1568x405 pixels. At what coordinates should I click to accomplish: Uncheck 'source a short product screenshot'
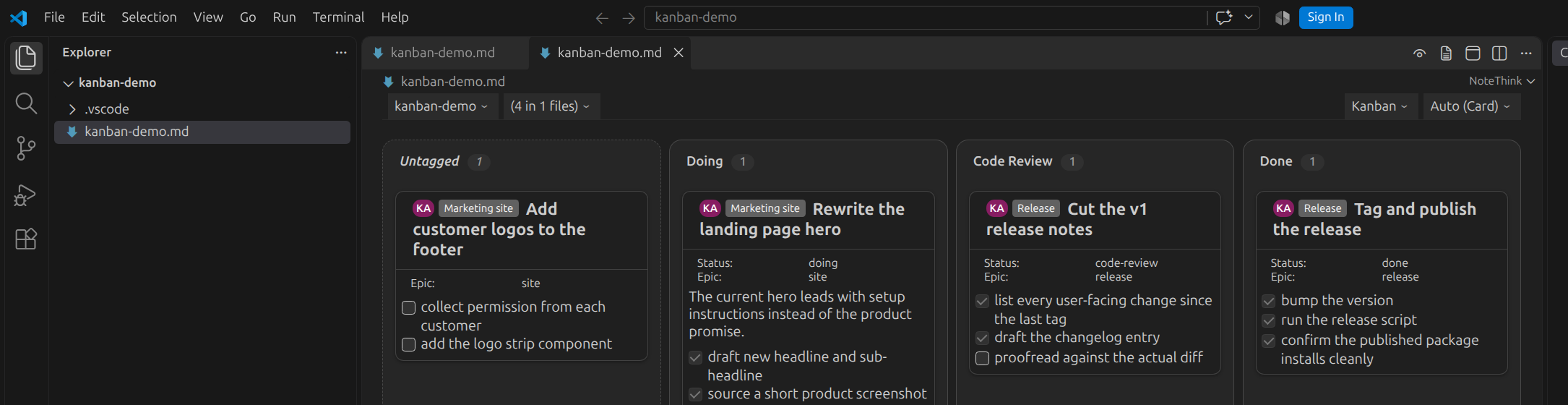695,394
